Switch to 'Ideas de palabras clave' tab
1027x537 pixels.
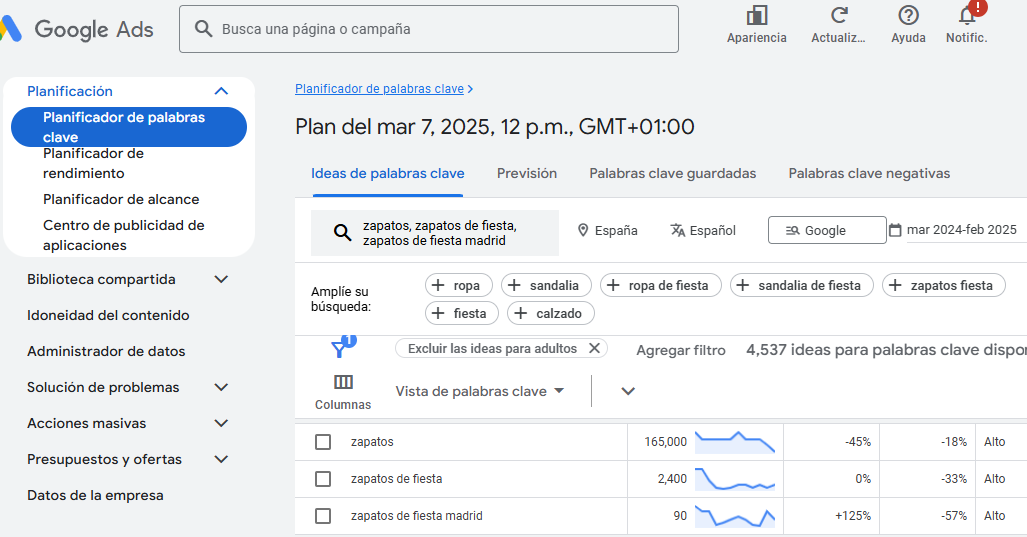tap(388, 174)
